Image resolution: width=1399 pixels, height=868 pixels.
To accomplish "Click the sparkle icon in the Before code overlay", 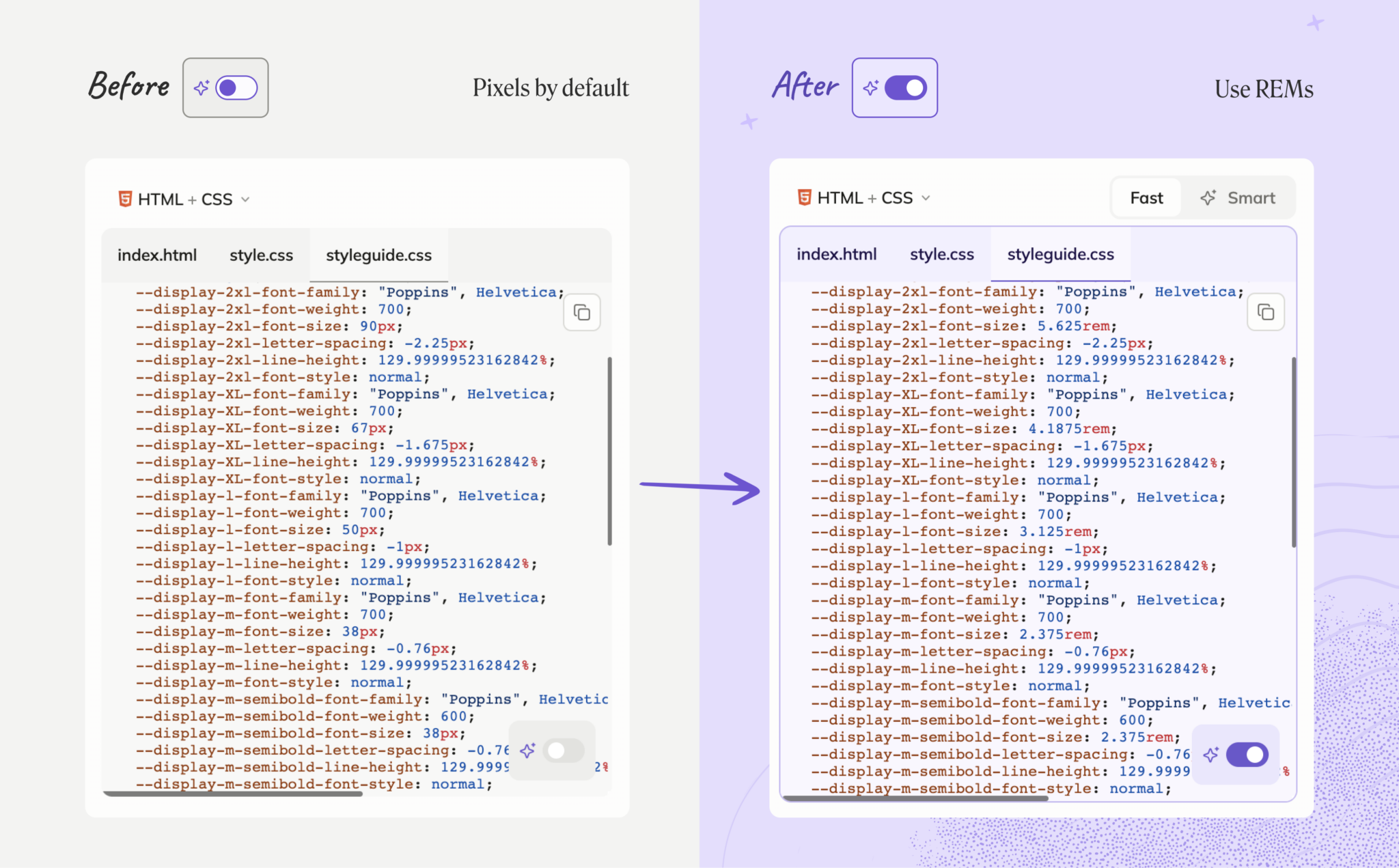I will tap(527, 751).
